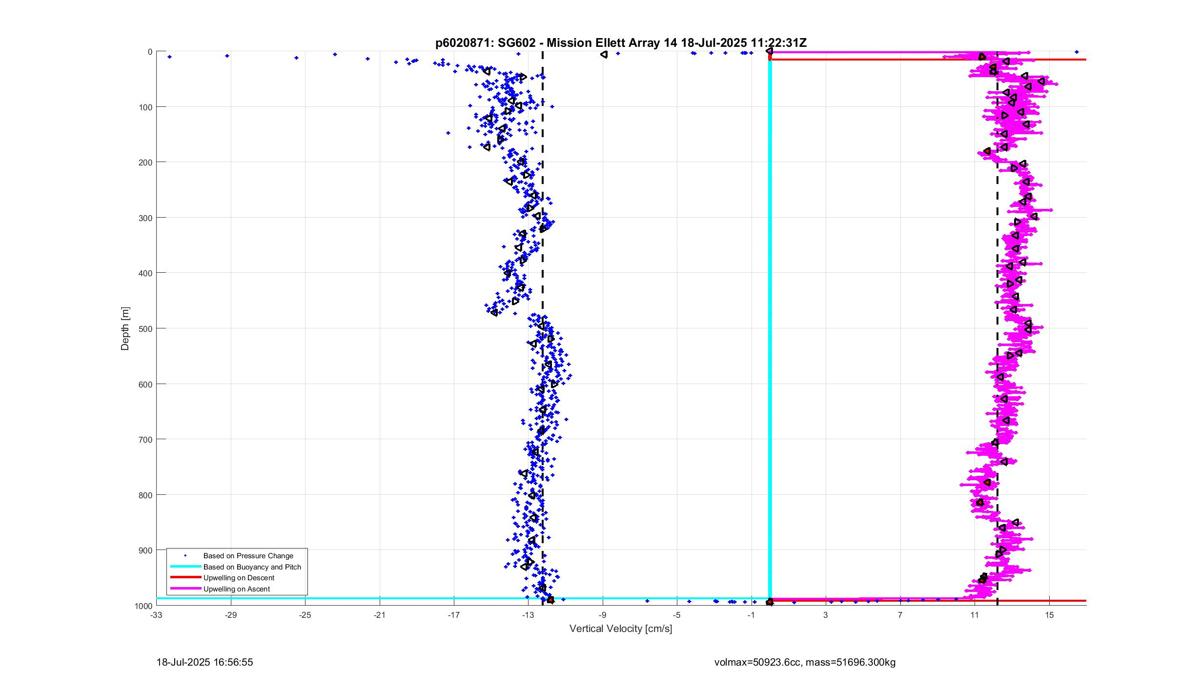Click the cyan line sample in the legend
Screen dimensions: 1200x681
tap(183, 567)
